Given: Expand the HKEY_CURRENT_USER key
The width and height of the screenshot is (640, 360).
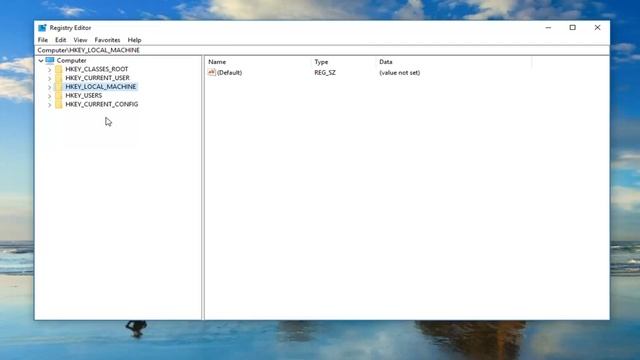Looking at the screenshot, I should coord(49,78).
